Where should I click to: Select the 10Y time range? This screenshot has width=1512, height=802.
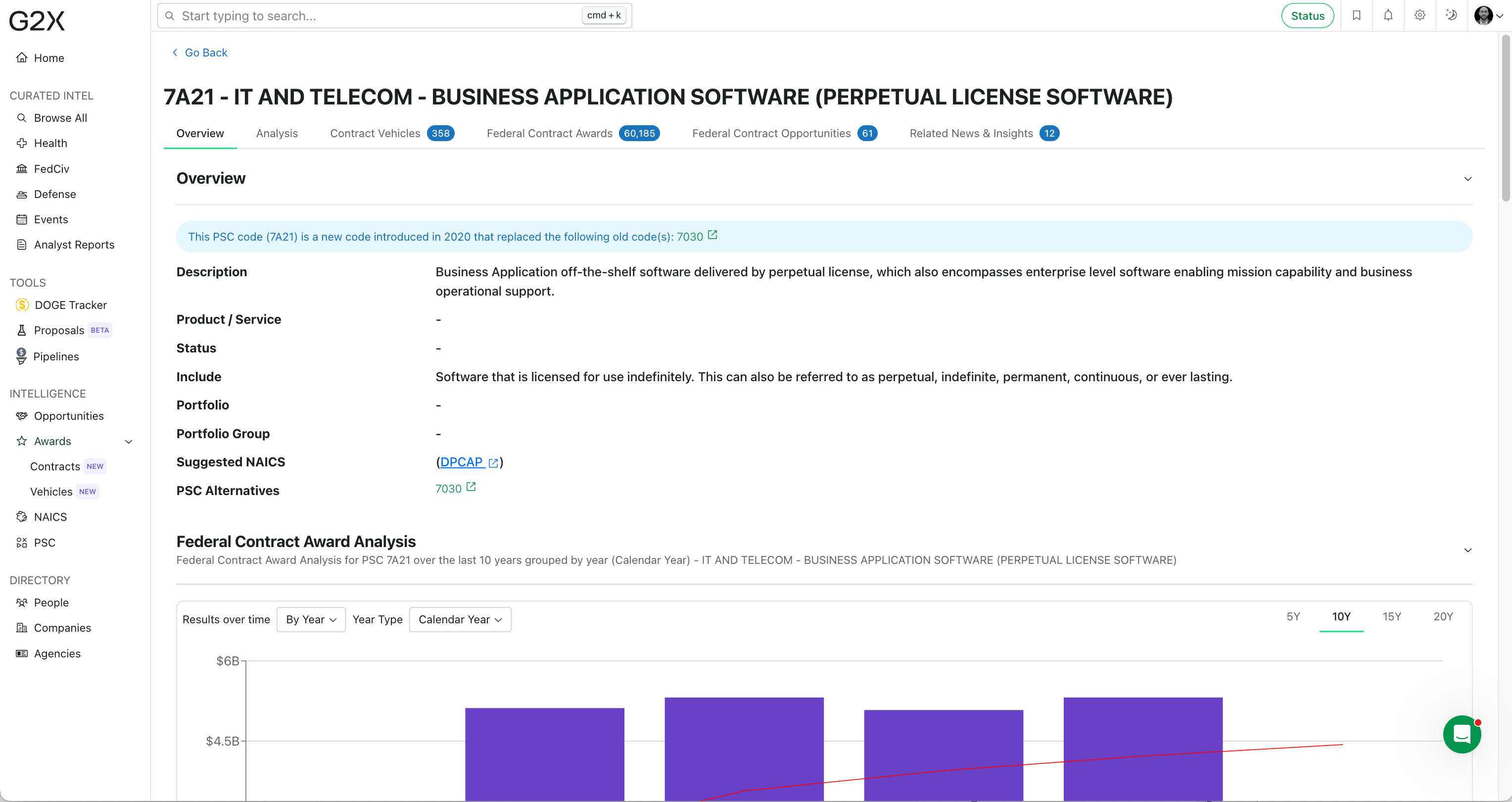1341,616
